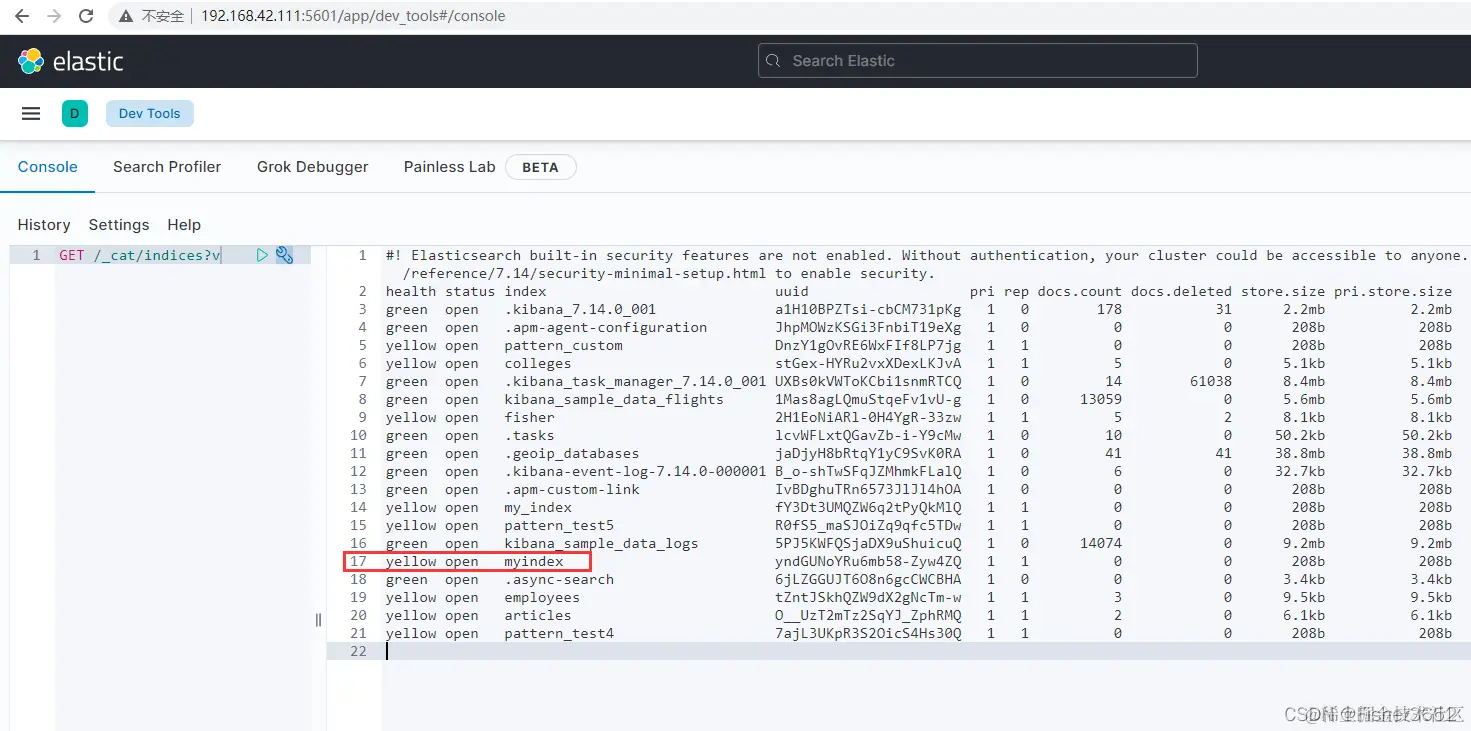The width and height of the screenshot is (1471, 731).
Task: Click the .kibana-event-log-7.14.0-000001 index name
Action: 635,471
